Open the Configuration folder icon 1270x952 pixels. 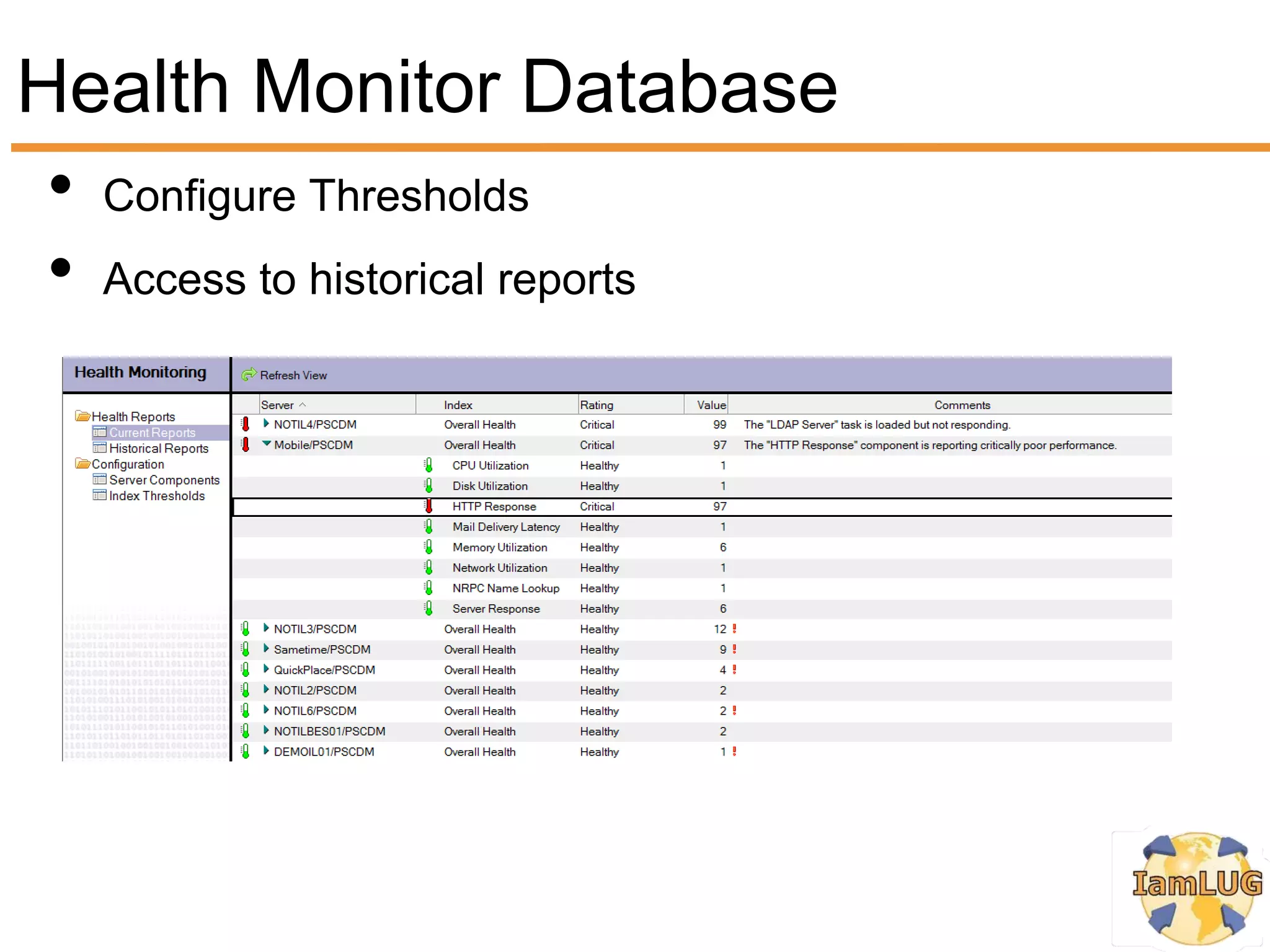[82, 463]
